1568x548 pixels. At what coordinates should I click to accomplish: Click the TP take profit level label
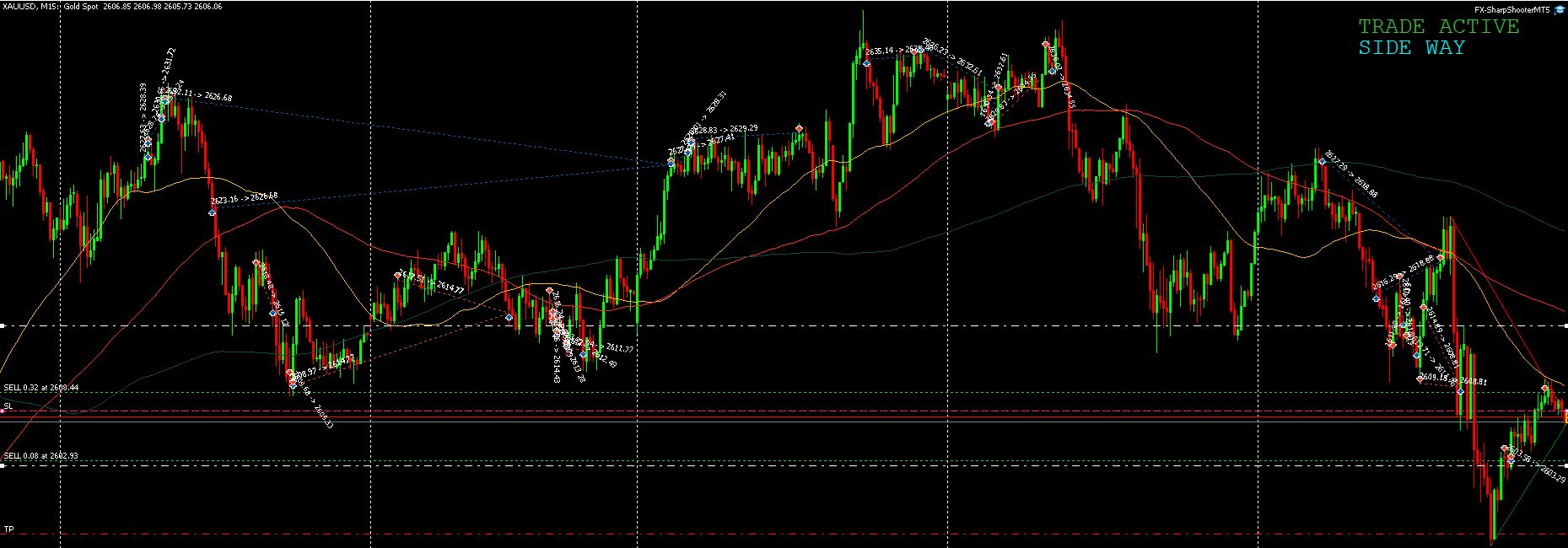click(x=8, y=529)
